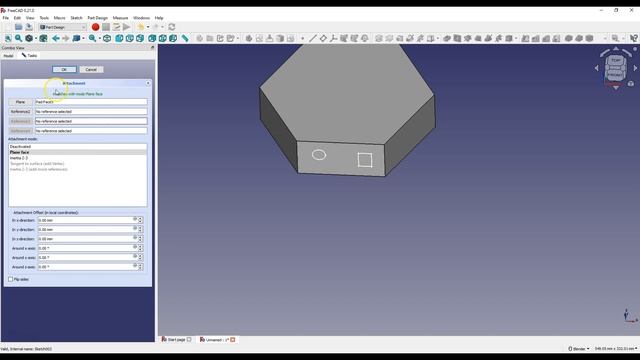
Task: Open the File menu
Action: click(5, 18)
